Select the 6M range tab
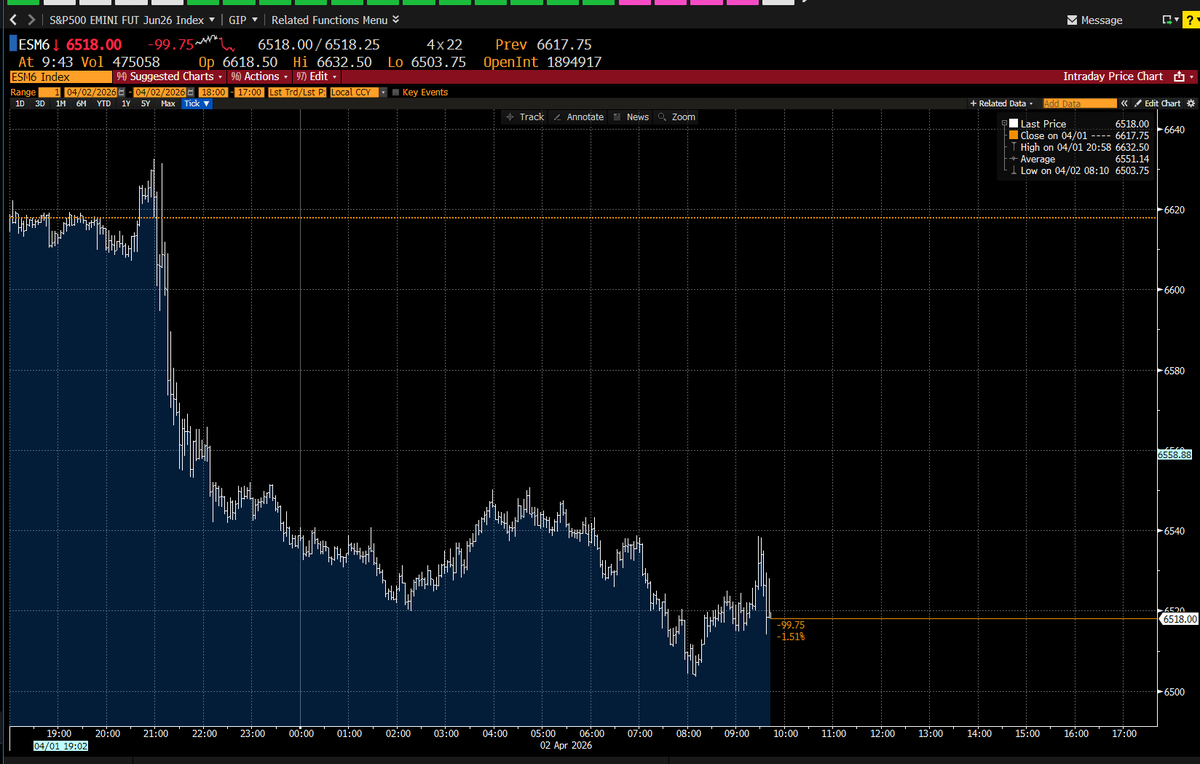Image resolution: width=1200 pixels, height=764 pixels. [x=81, y=103]
